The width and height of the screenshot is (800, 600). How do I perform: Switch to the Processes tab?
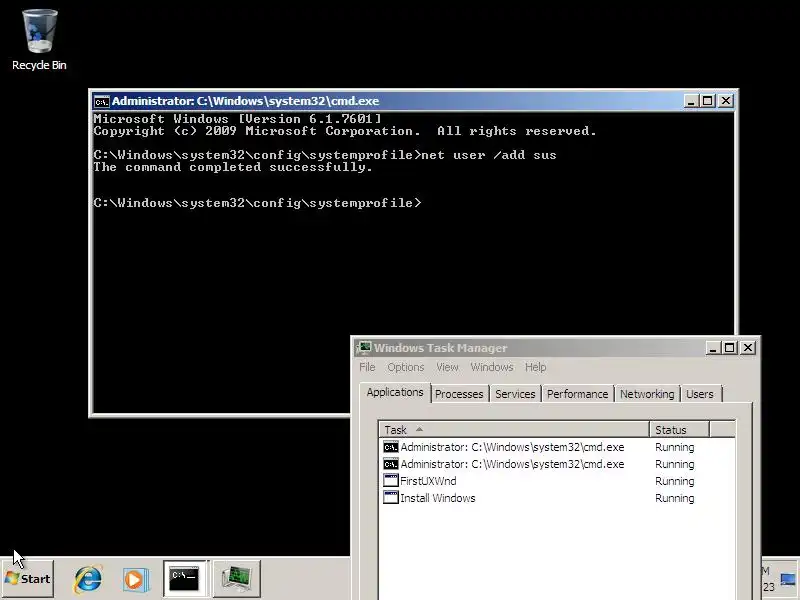point(459,394)
